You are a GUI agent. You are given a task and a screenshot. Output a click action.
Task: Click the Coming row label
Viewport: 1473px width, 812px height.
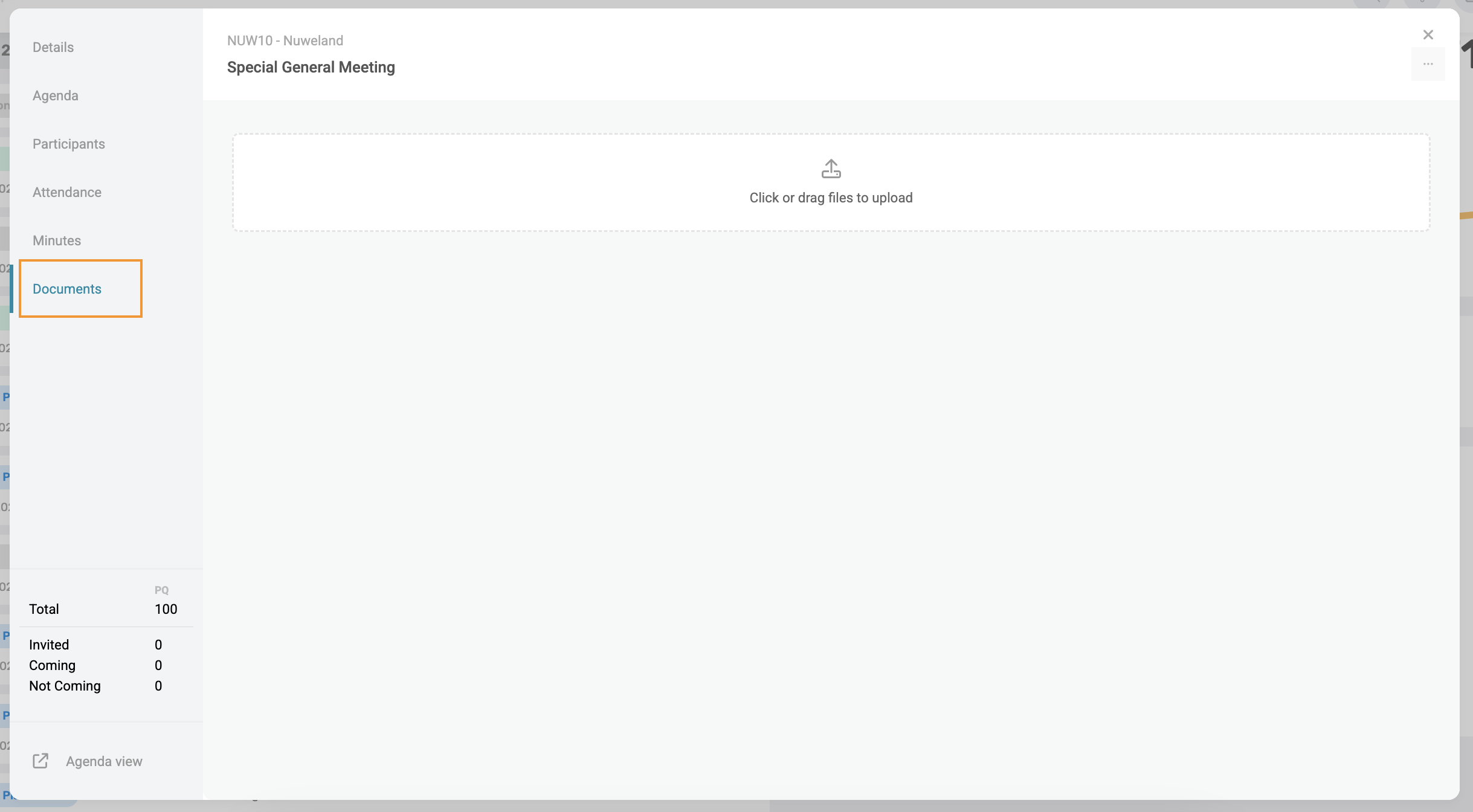click(52, 665)
